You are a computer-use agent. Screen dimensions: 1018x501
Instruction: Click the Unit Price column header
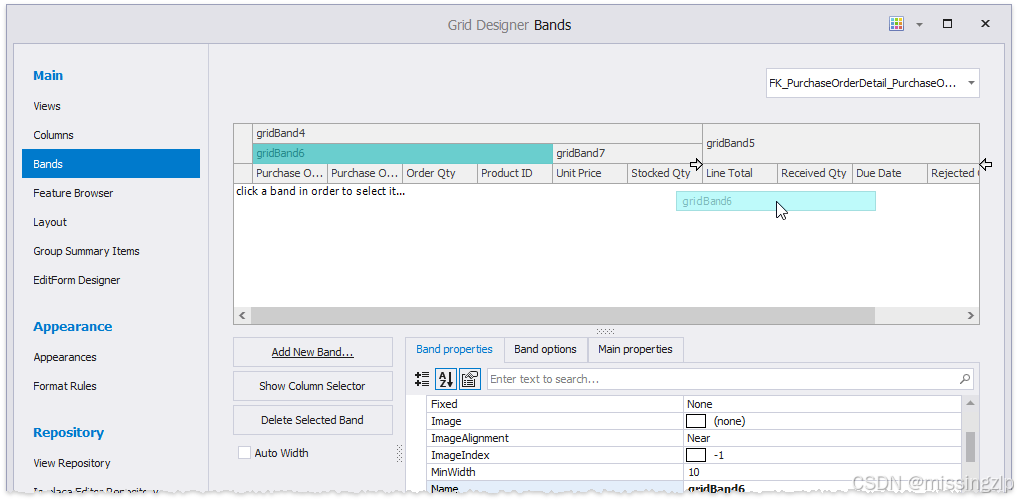pos(590,173)
